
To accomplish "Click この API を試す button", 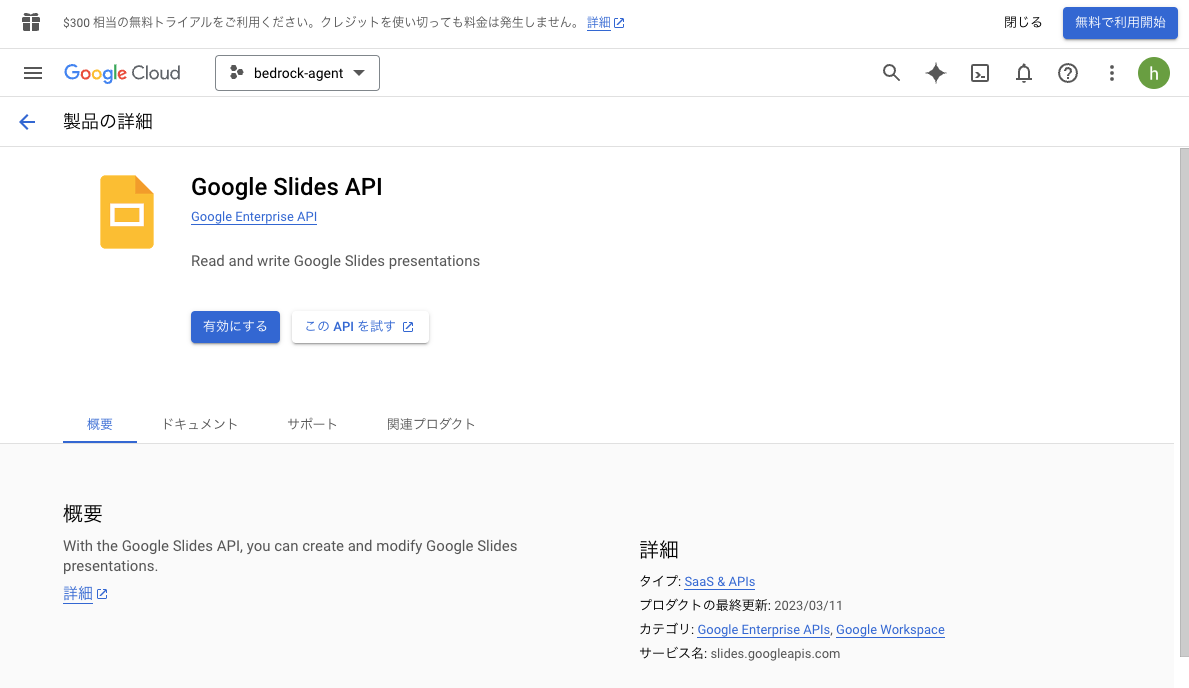I will 360,326.
